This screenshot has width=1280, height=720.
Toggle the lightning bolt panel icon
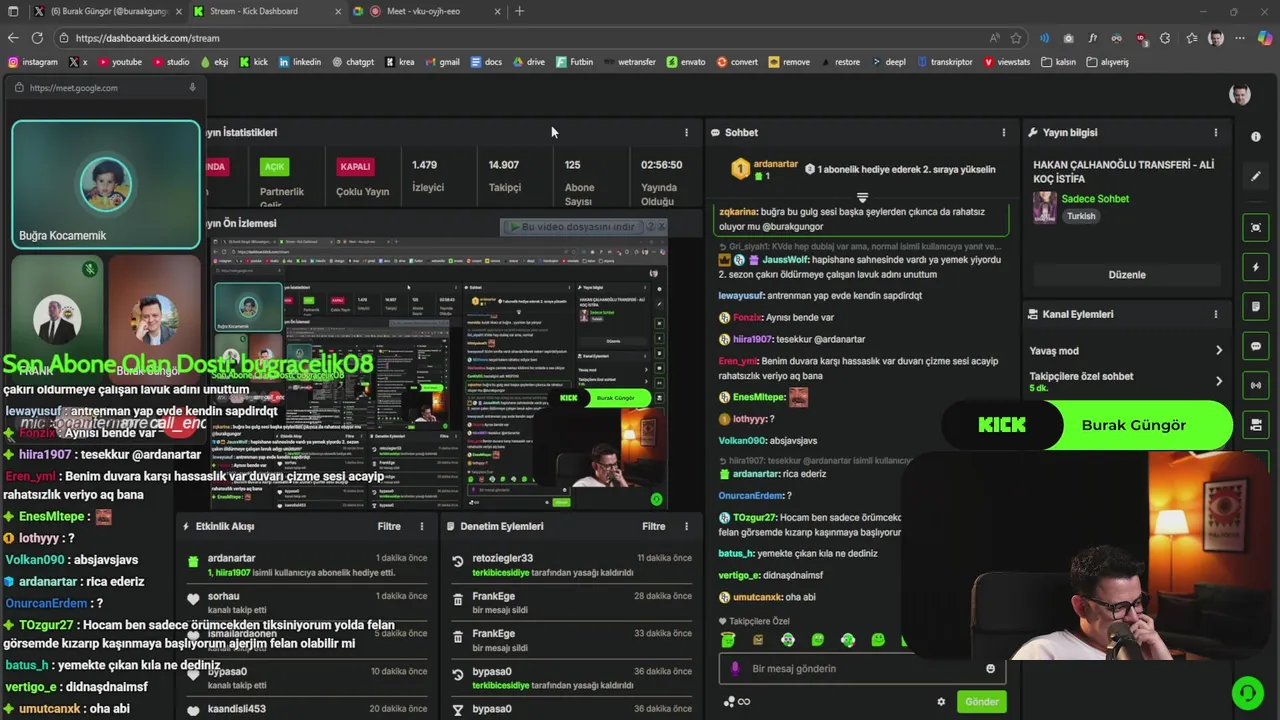coord(1256,268)
